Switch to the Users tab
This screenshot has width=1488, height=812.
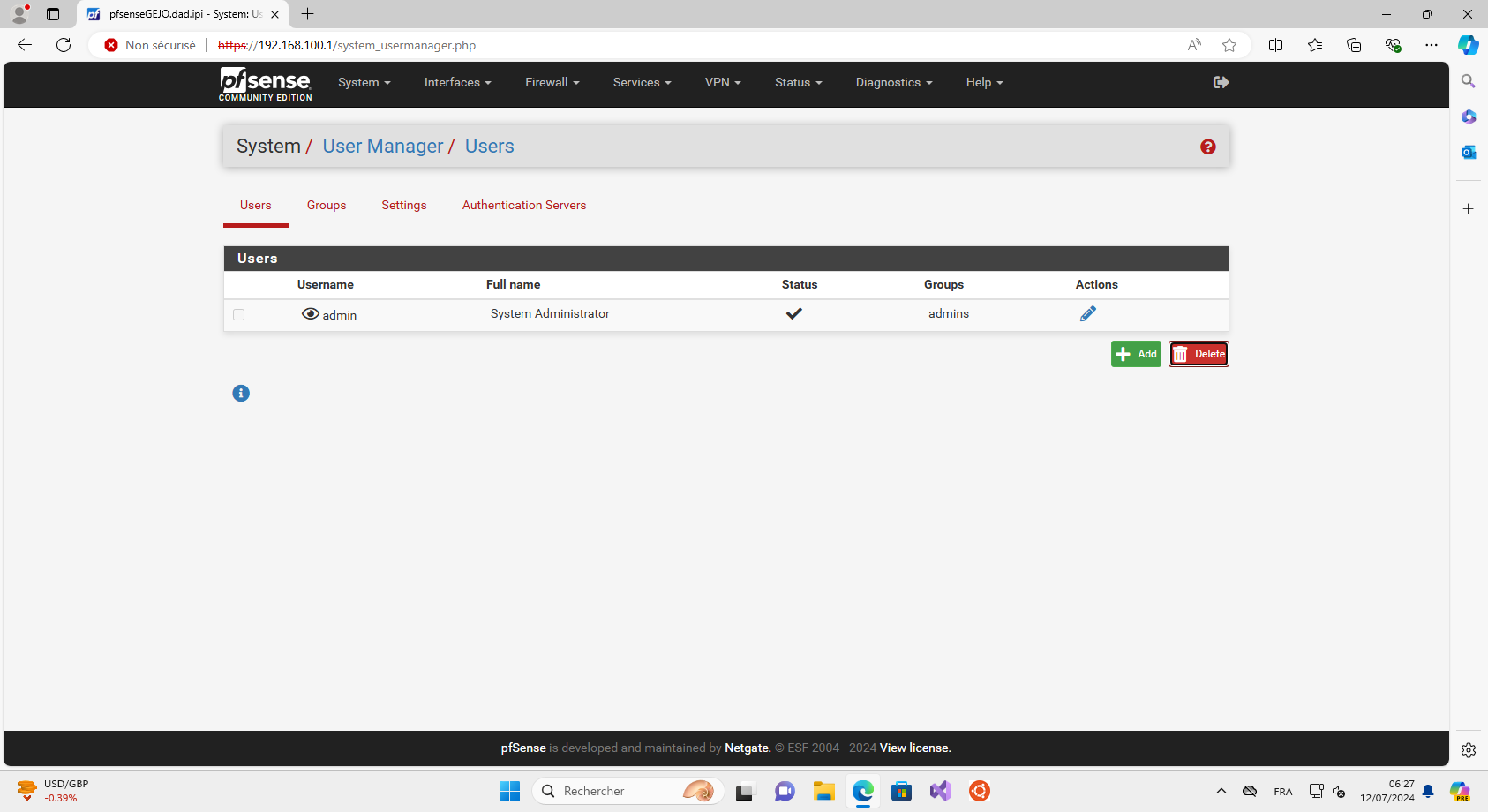[x=256, y=205]
